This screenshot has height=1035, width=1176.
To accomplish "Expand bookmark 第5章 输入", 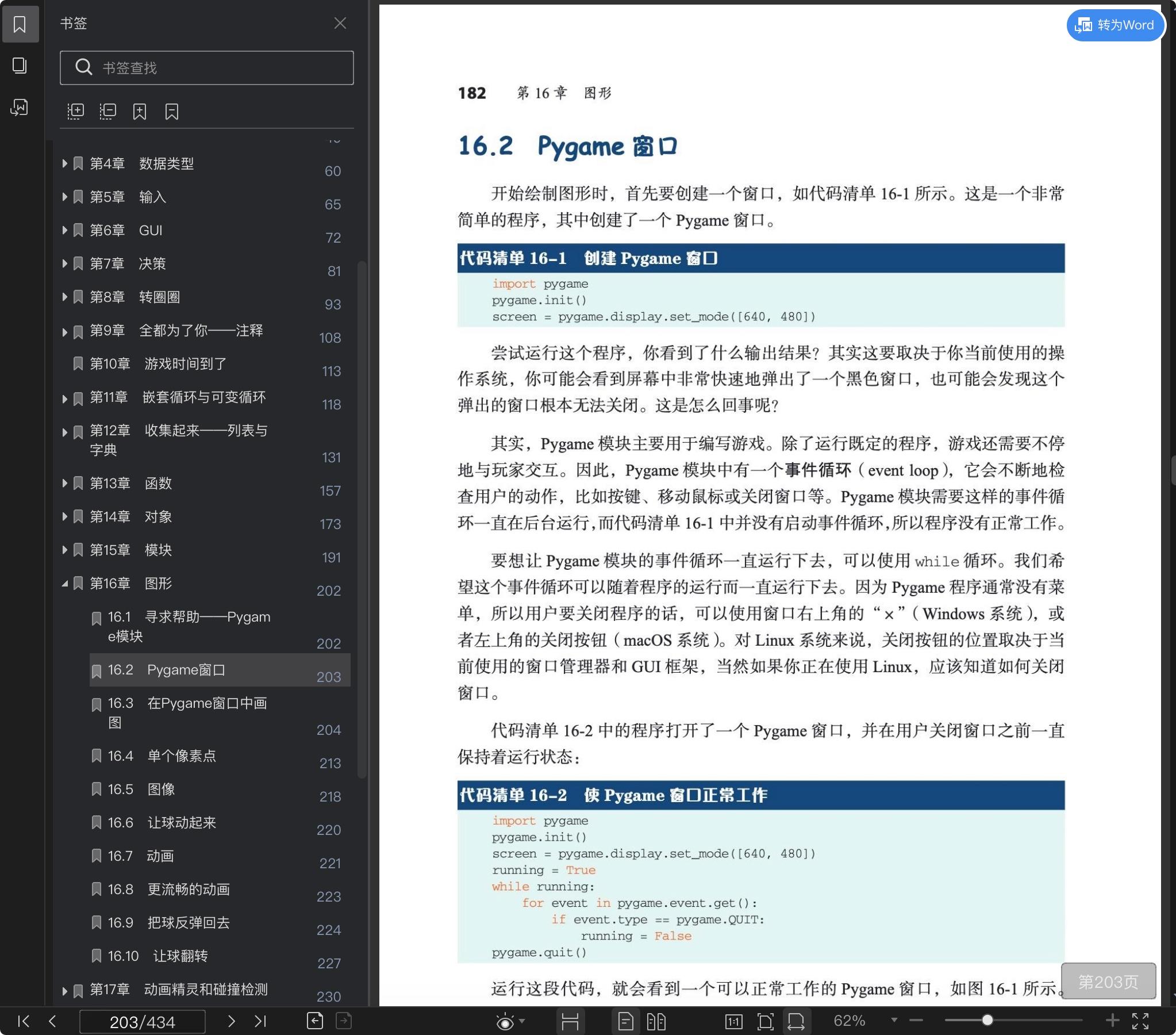I will pyautogui.click(x=64, y=197).
